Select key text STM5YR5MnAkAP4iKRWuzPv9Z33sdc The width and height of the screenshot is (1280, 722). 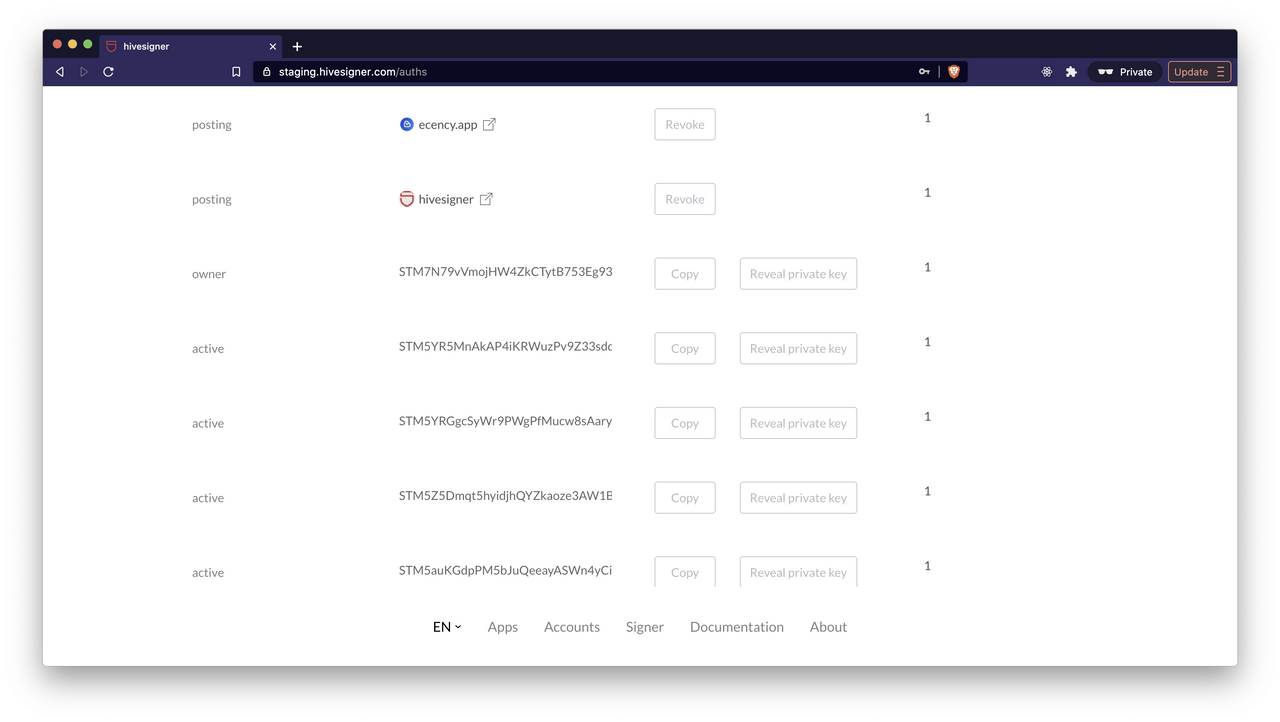505,346
